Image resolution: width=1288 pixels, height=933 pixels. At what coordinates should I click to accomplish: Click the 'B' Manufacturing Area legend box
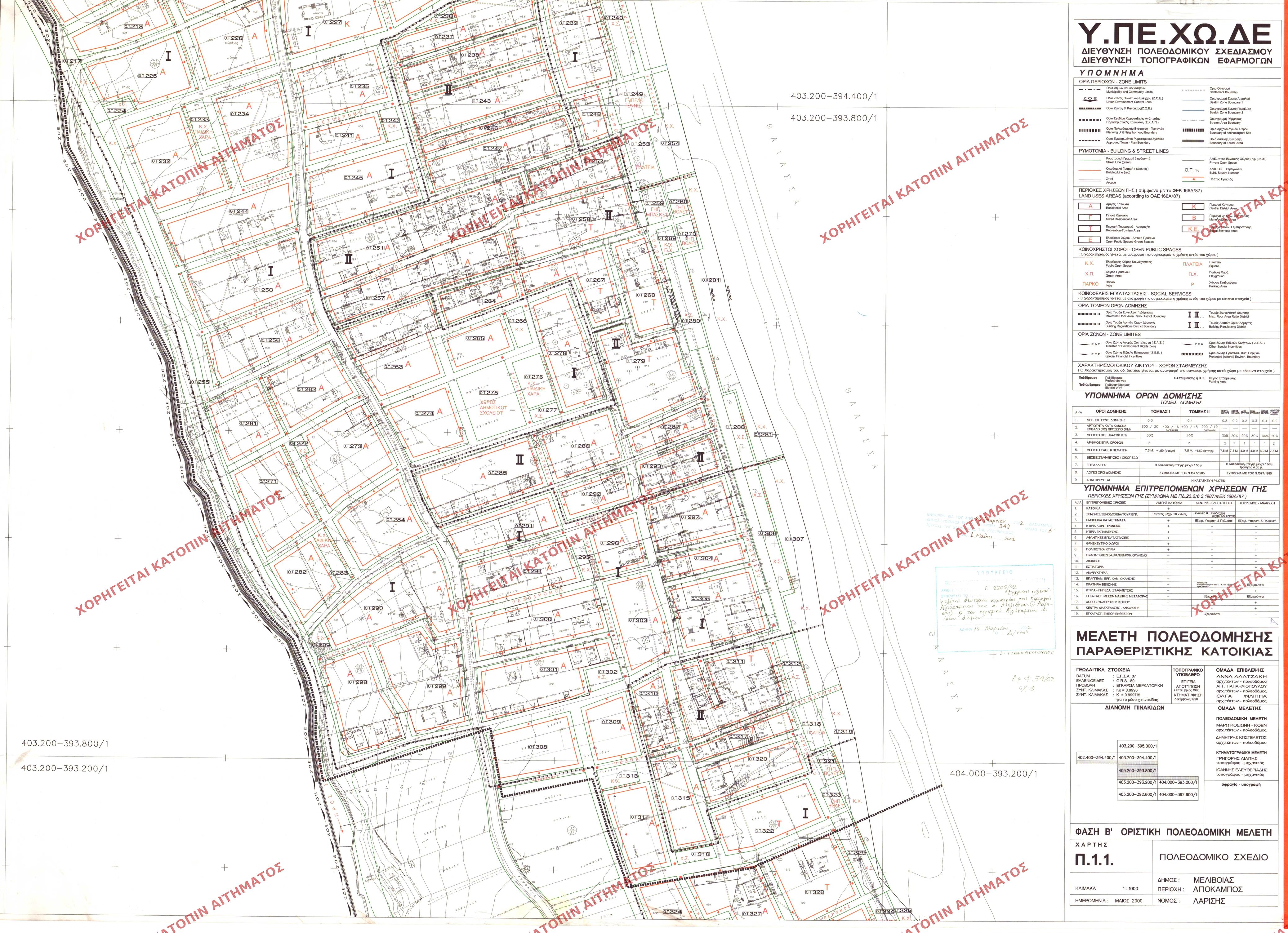[1193, 217]
